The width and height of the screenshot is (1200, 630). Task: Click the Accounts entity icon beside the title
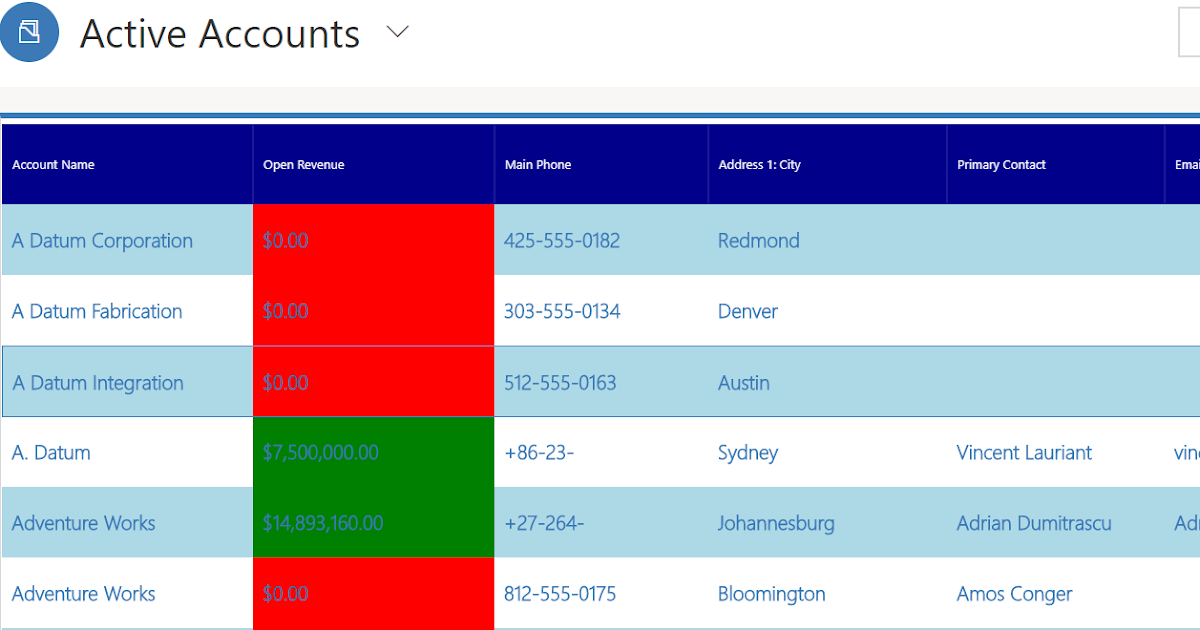coord(29,32)
